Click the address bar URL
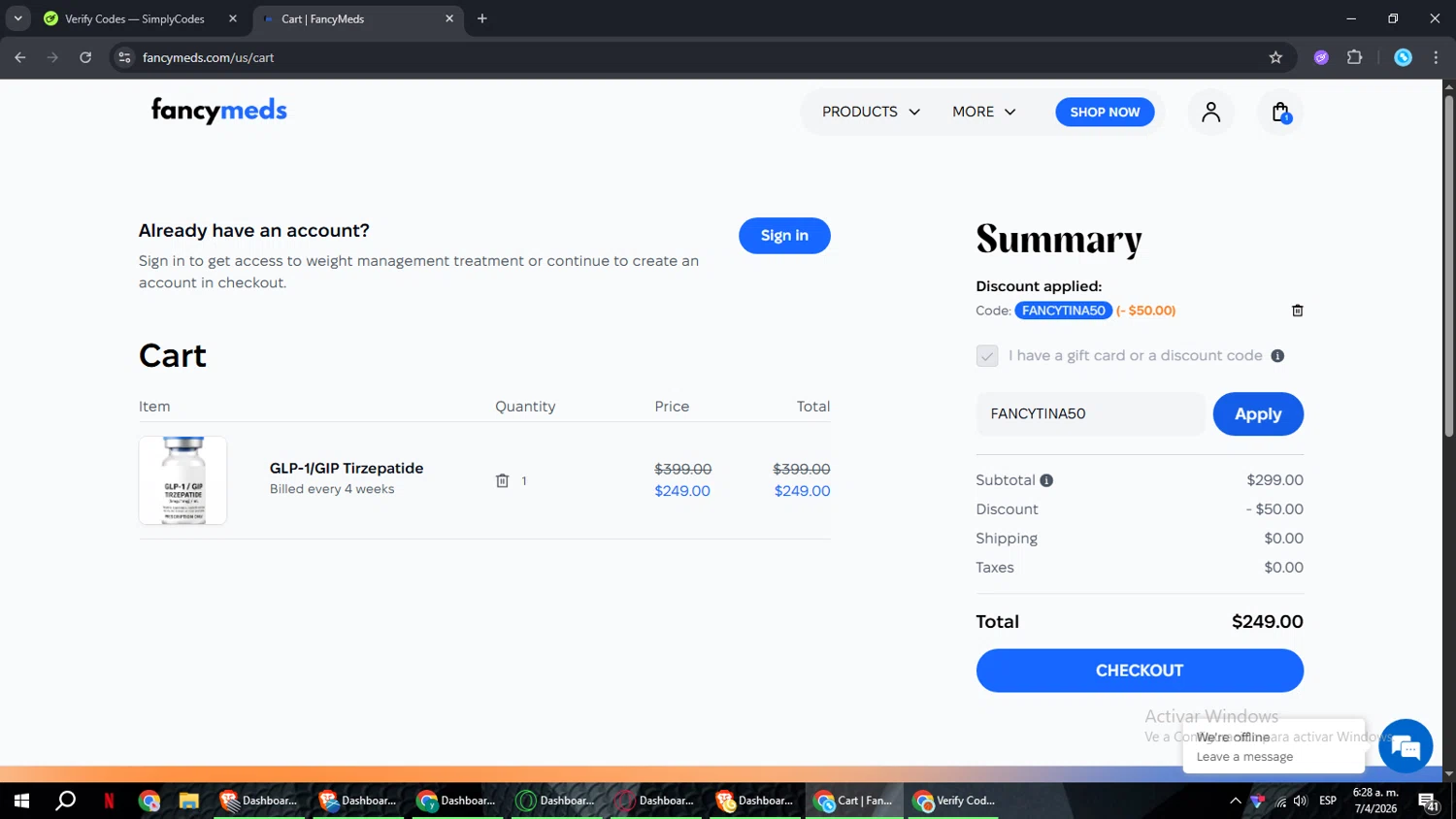 (x=208, y=57)
